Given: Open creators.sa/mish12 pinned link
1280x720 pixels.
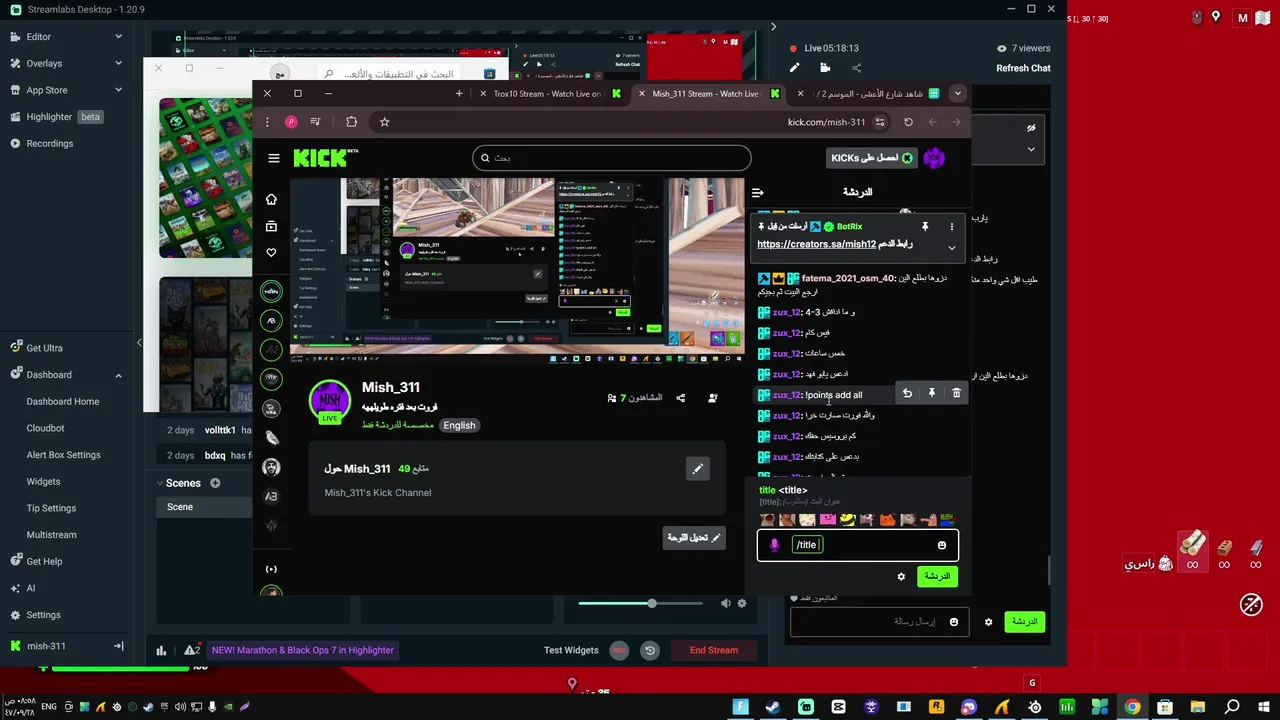Looking at the screenshot, I should (817, 245).
